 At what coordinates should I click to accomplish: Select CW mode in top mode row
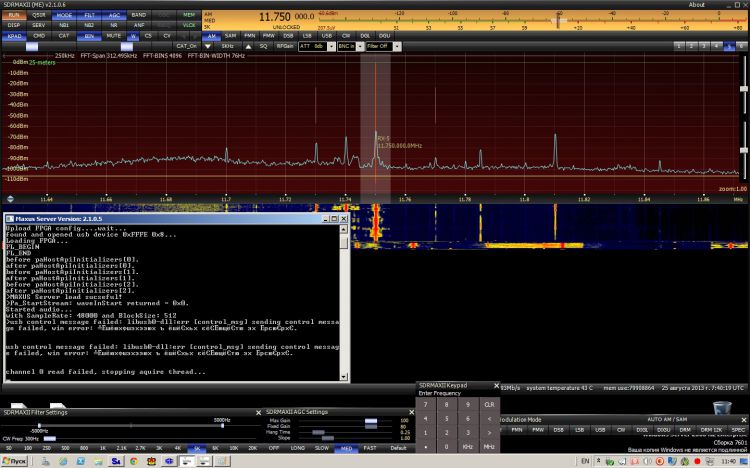[x=346, y=36]
